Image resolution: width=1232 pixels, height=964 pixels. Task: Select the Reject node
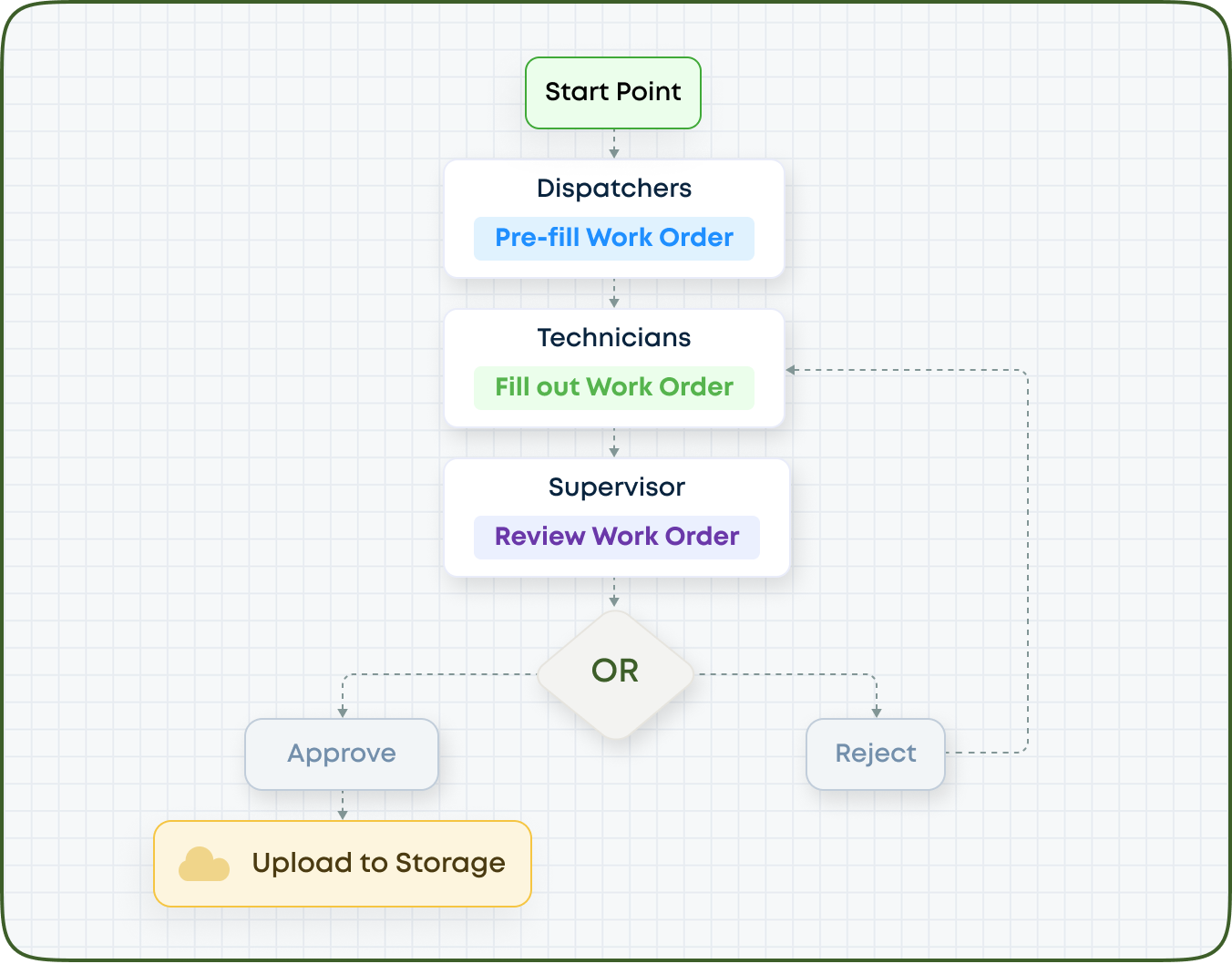[875, 754]
